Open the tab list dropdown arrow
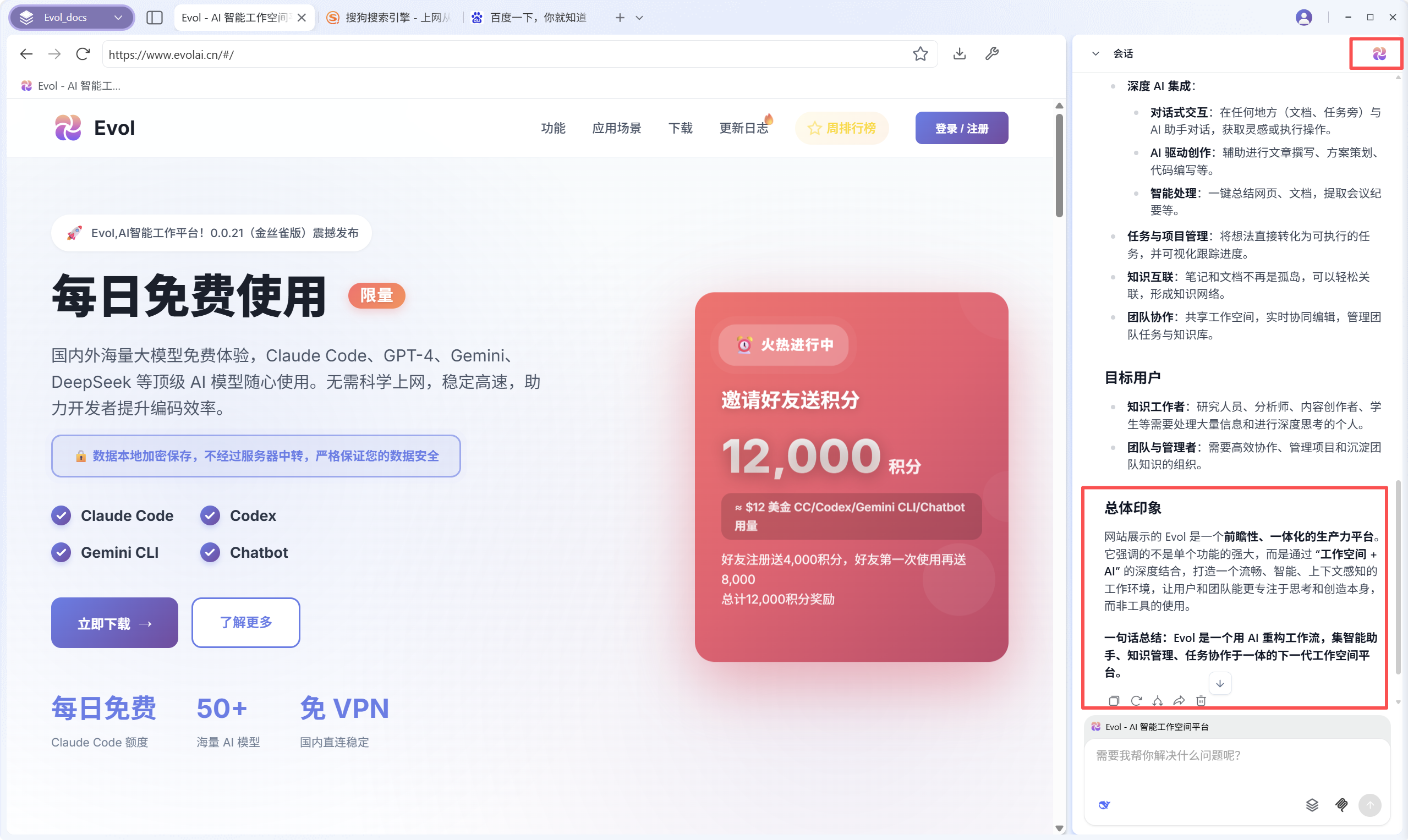1408x840 pixels. (x=639, y=18)
